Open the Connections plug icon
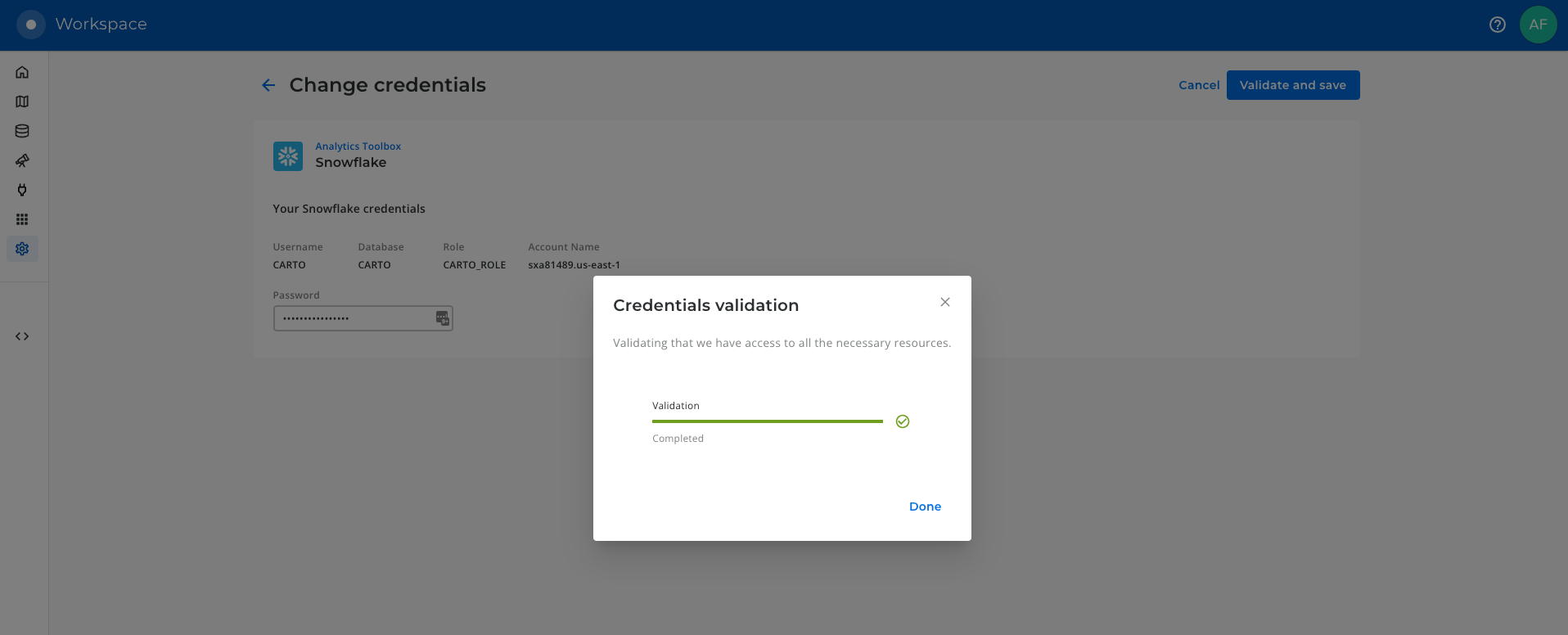The width and height of the screenshot is (1568, 635). coord(22,190)
